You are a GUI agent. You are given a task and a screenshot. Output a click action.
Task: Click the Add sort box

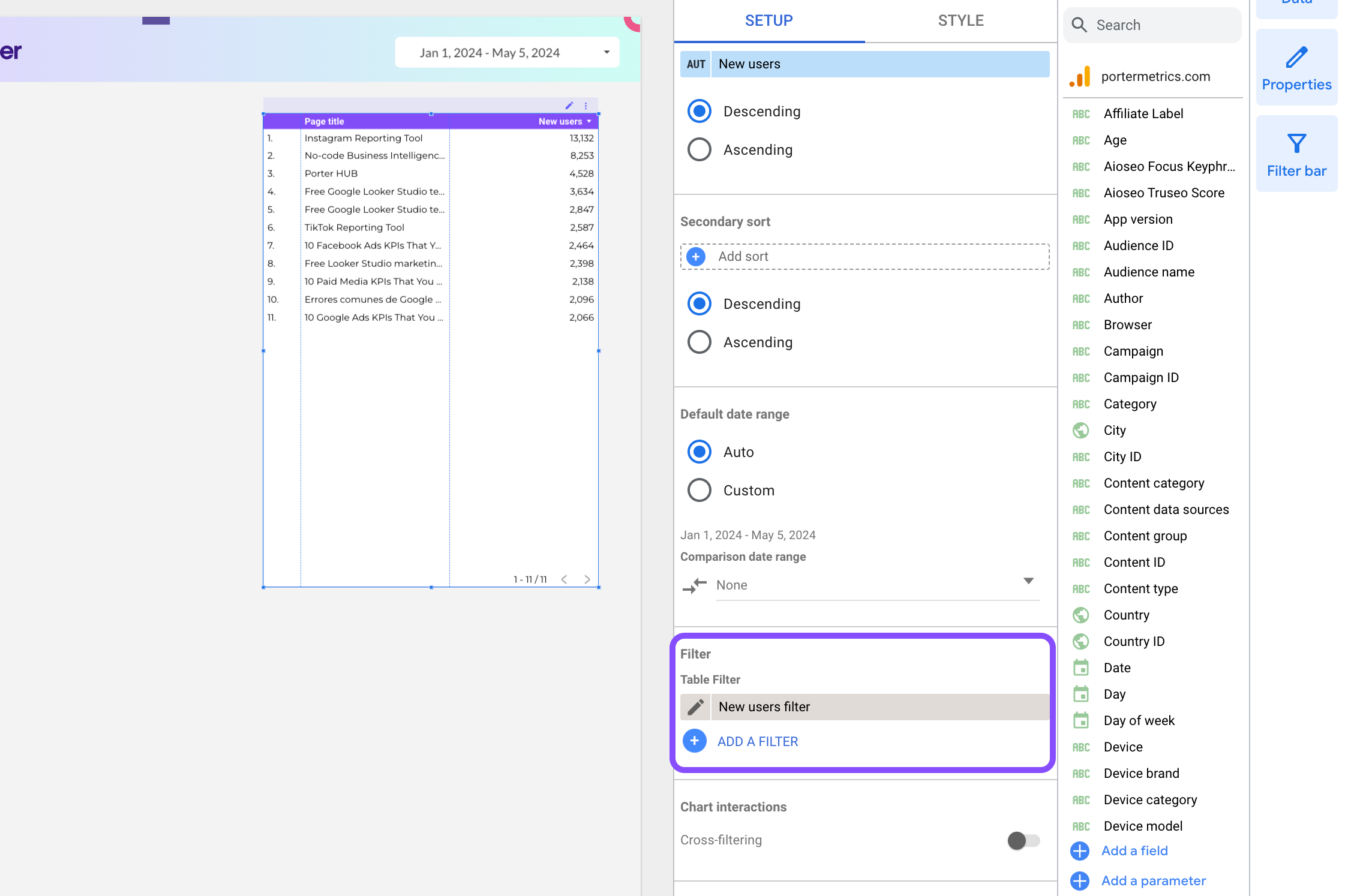pyautogui.click(x=865, y=257)
